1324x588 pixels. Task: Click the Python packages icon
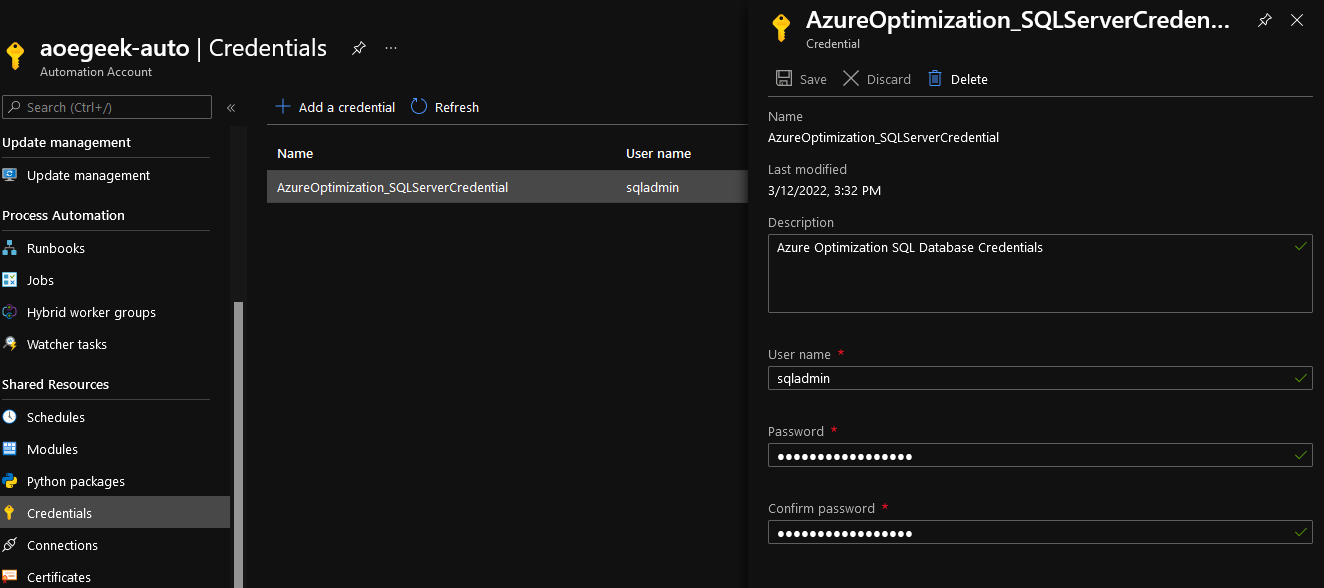[x=10, y=481]
